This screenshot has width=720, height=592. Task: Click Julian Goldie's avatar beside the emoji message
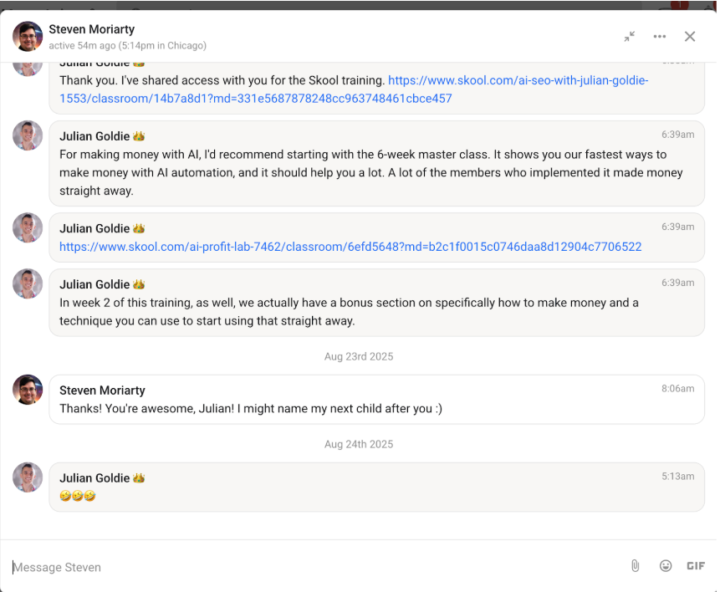coord(28,477)
